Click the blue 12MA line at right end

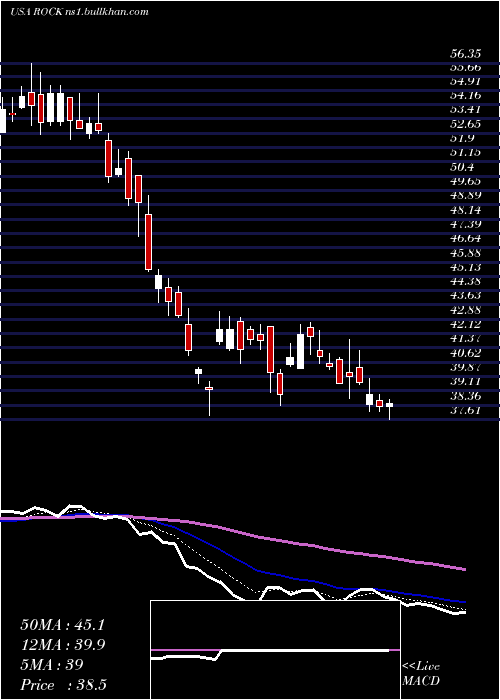(462, 601)
